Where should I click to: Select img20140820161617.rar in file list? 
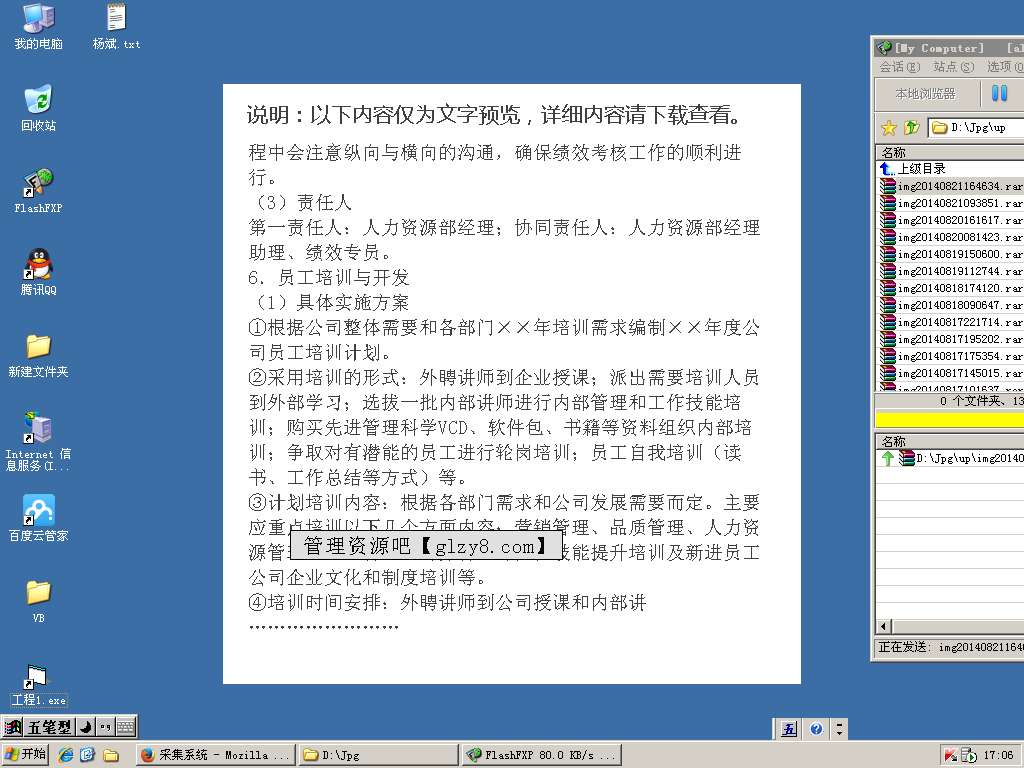pos(951,220)
